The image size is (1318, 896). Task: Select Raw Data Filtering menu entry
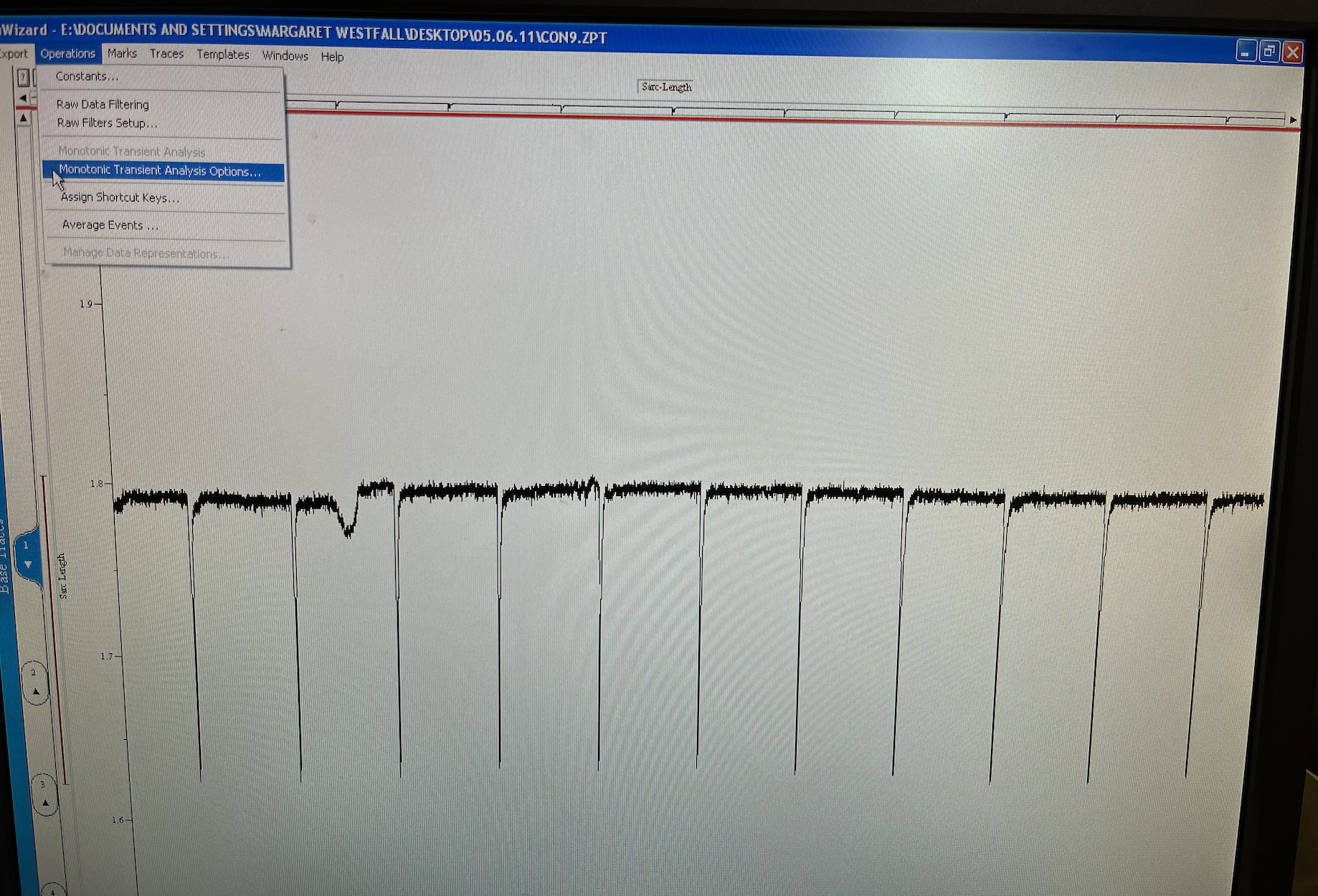tap(103, 105)
